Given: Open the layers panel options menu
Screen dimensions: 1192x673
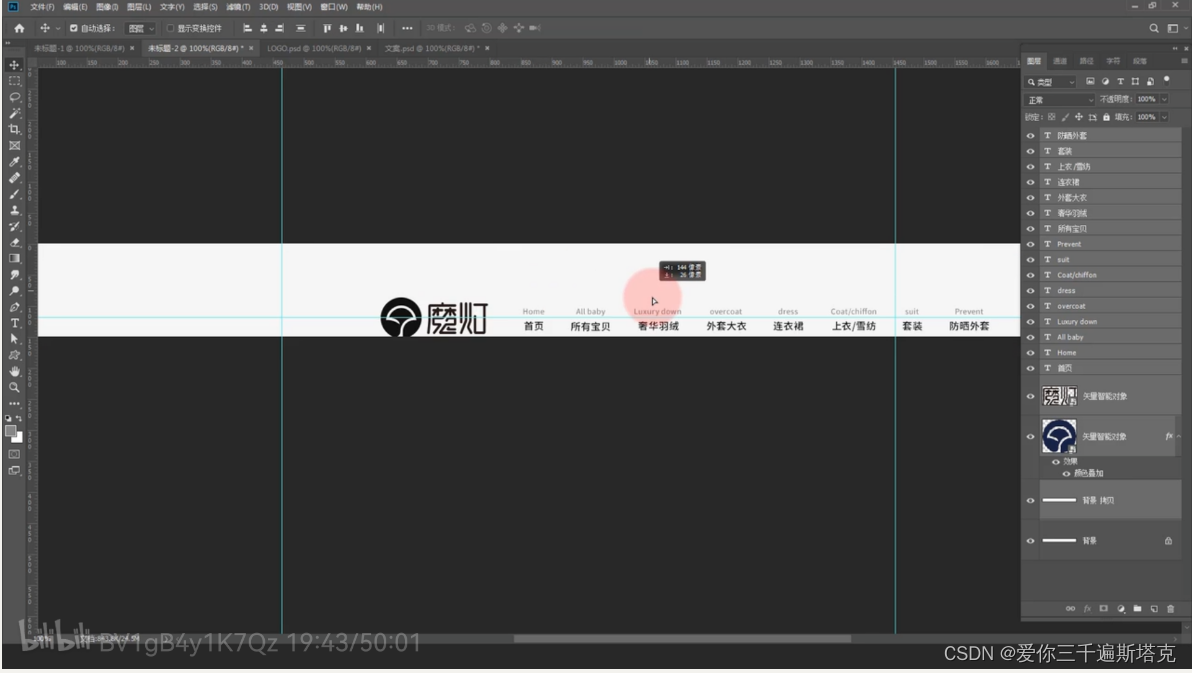Looking at the screenshot, I should 1184,61.
